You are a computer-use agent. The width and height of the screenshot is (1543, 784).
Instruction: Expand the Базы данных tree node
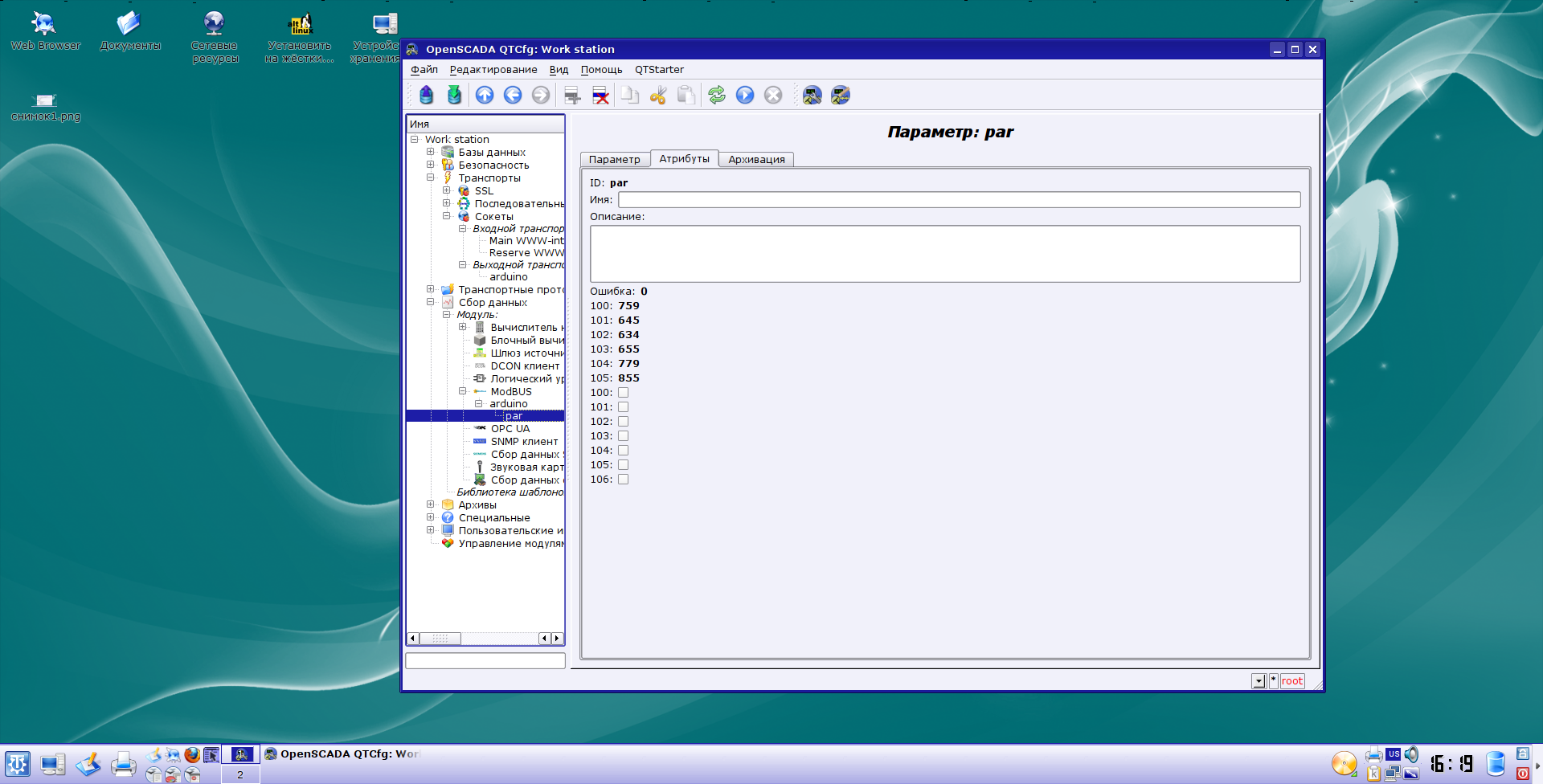pos(431,152)
